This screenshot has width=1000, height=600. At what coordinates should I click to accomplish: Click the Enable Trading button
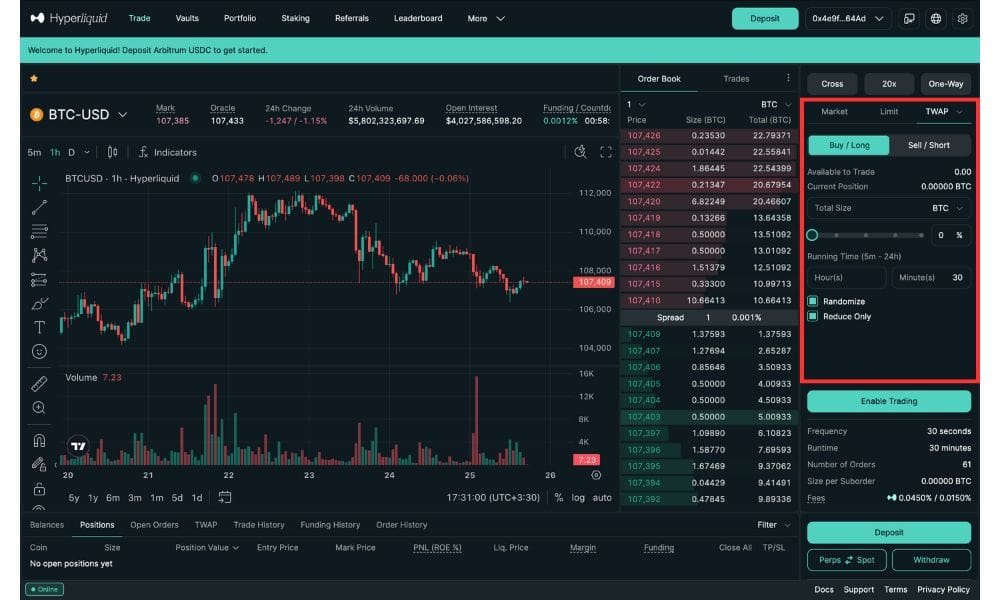pyautogui.click(x=889, y=401)
